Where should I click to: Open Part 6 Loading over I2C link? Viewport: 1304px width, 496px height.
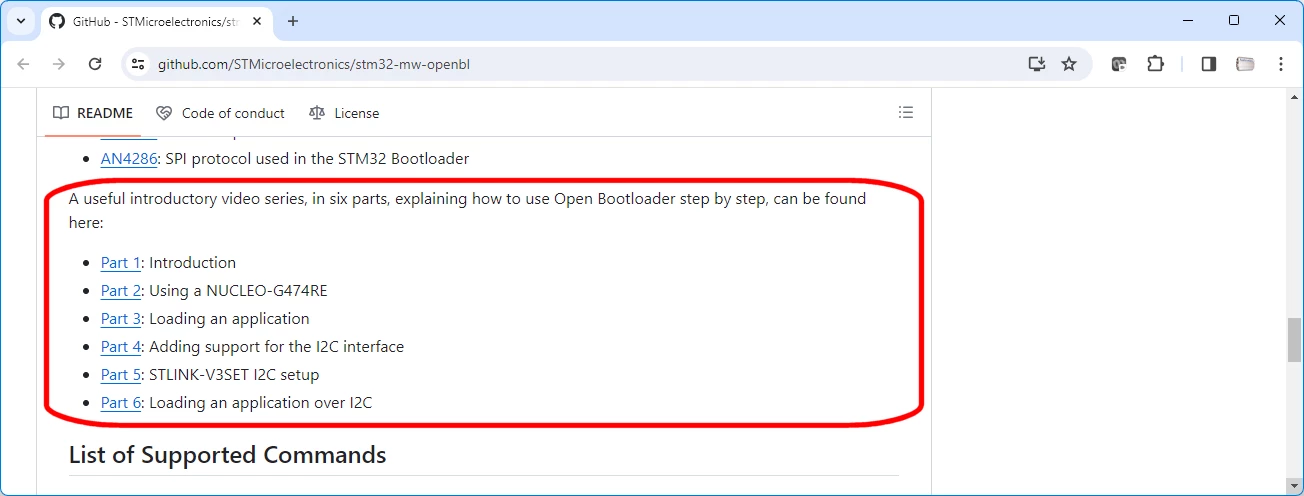tap(121, 402)
